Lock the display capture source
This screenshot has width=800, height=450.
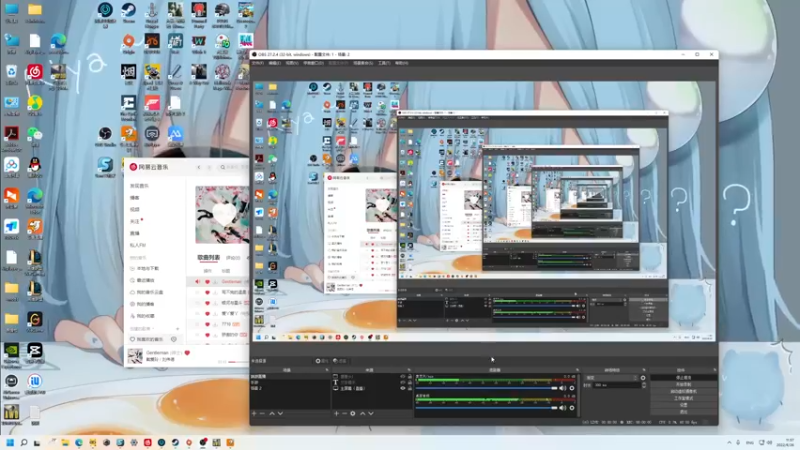[409, 388]
